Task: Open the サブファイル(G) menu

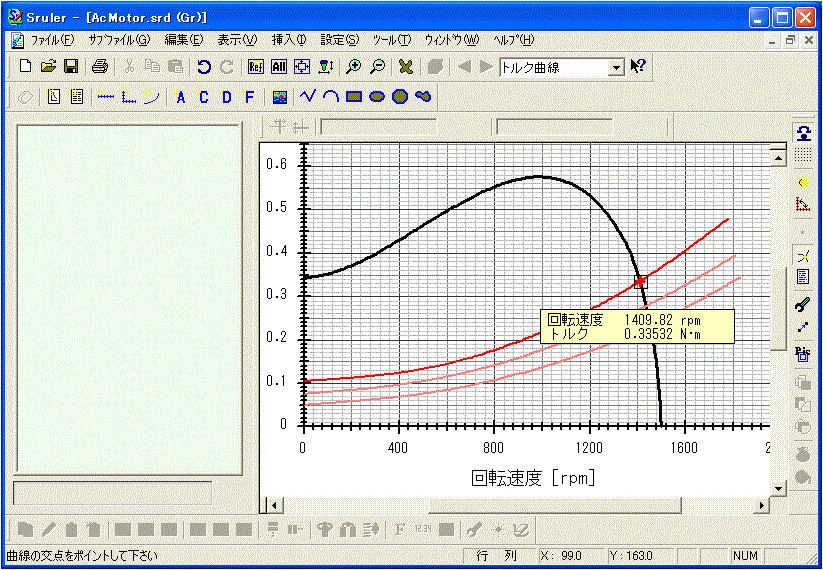Action: click(x=119, y=40)
